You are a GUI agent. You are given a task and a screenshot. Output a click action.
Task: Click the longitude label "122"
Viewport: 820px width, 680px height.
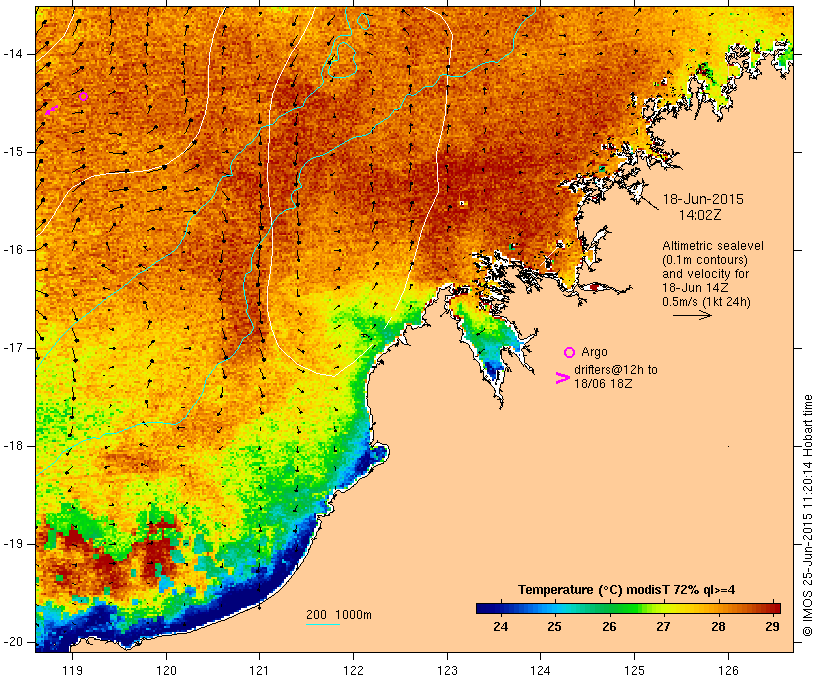point(354,670)
